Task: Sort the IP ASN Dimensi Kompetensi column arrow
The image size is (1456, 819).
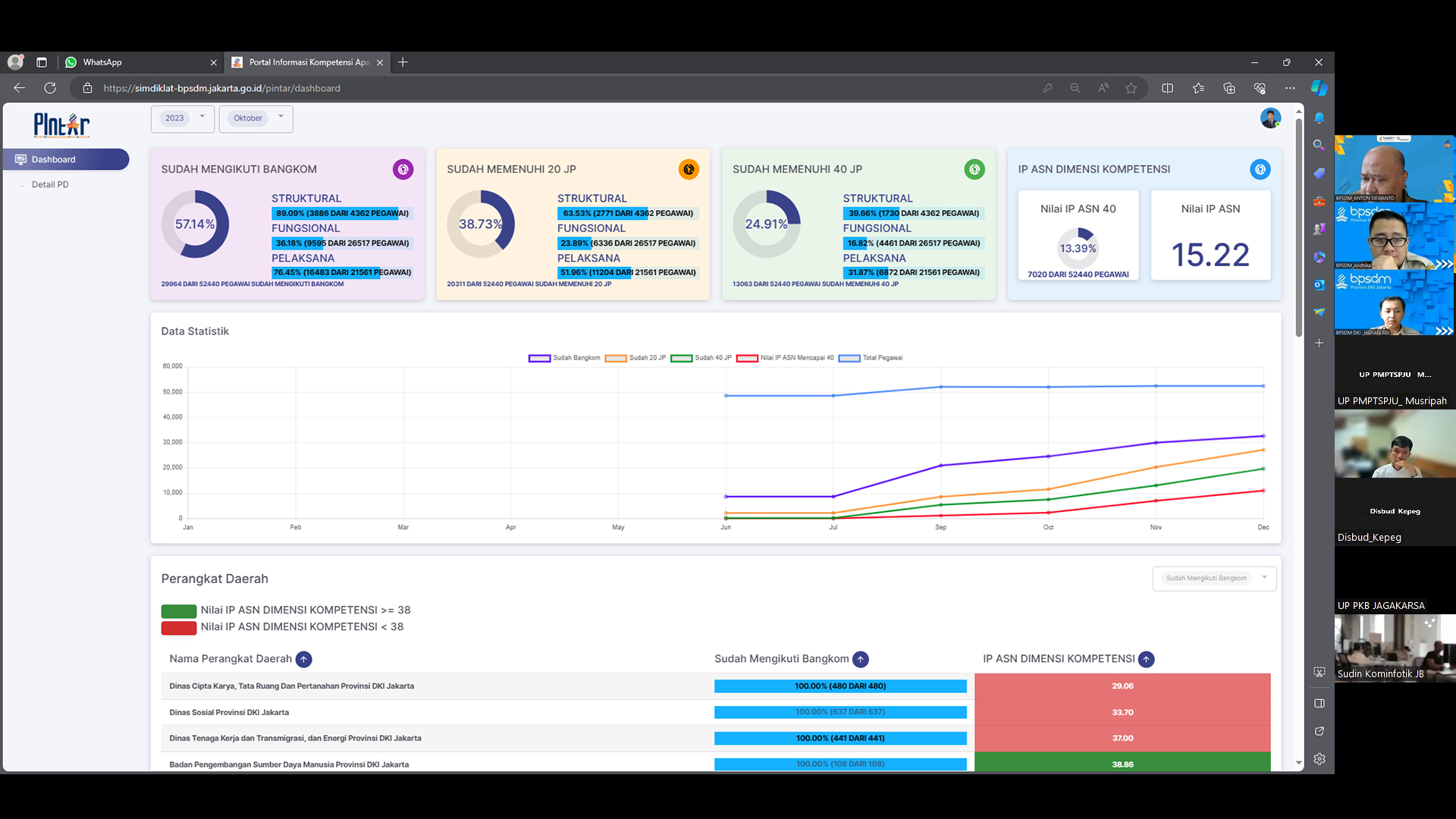Action: click(1147, 660)
